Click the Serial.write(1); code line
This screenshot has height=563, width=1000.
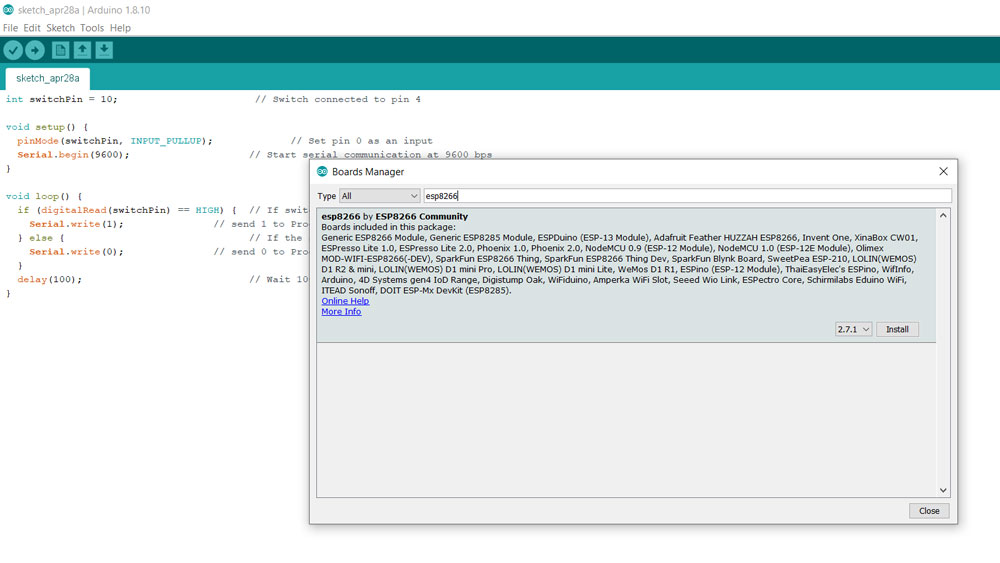77,224
